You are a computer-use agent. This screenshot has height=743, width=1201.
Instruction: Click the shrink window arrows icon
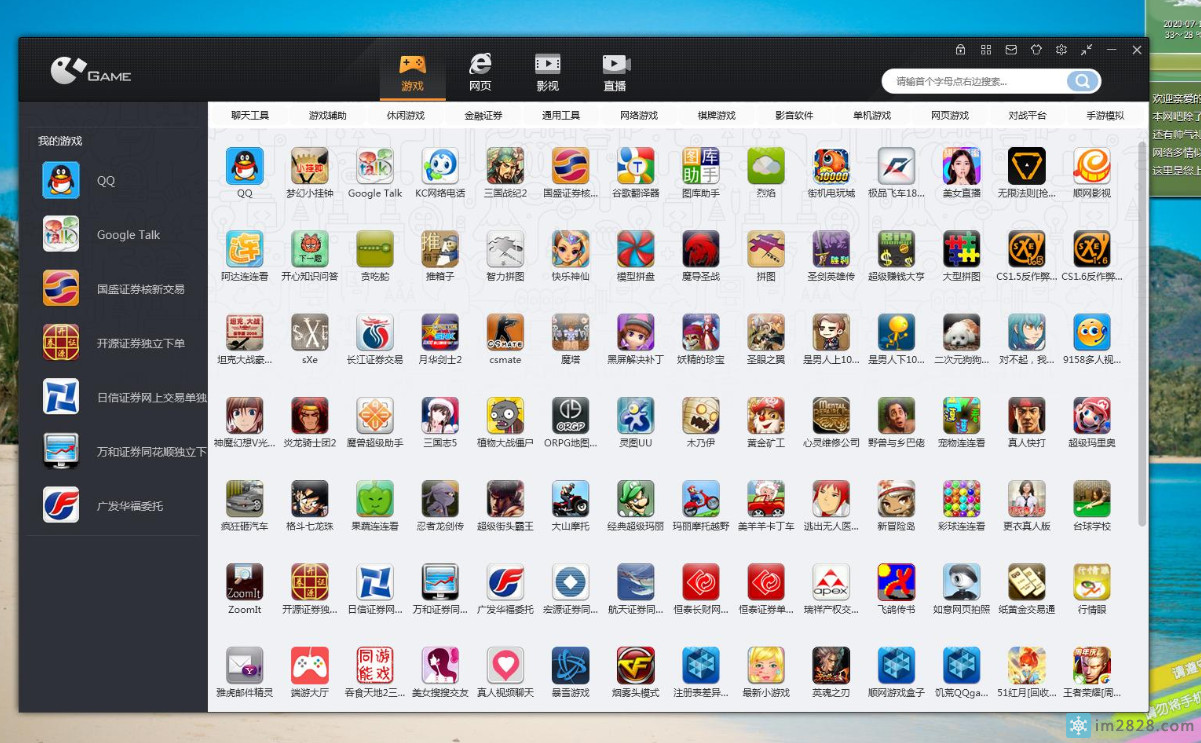pyautogui.click(x=1086, y=50)
